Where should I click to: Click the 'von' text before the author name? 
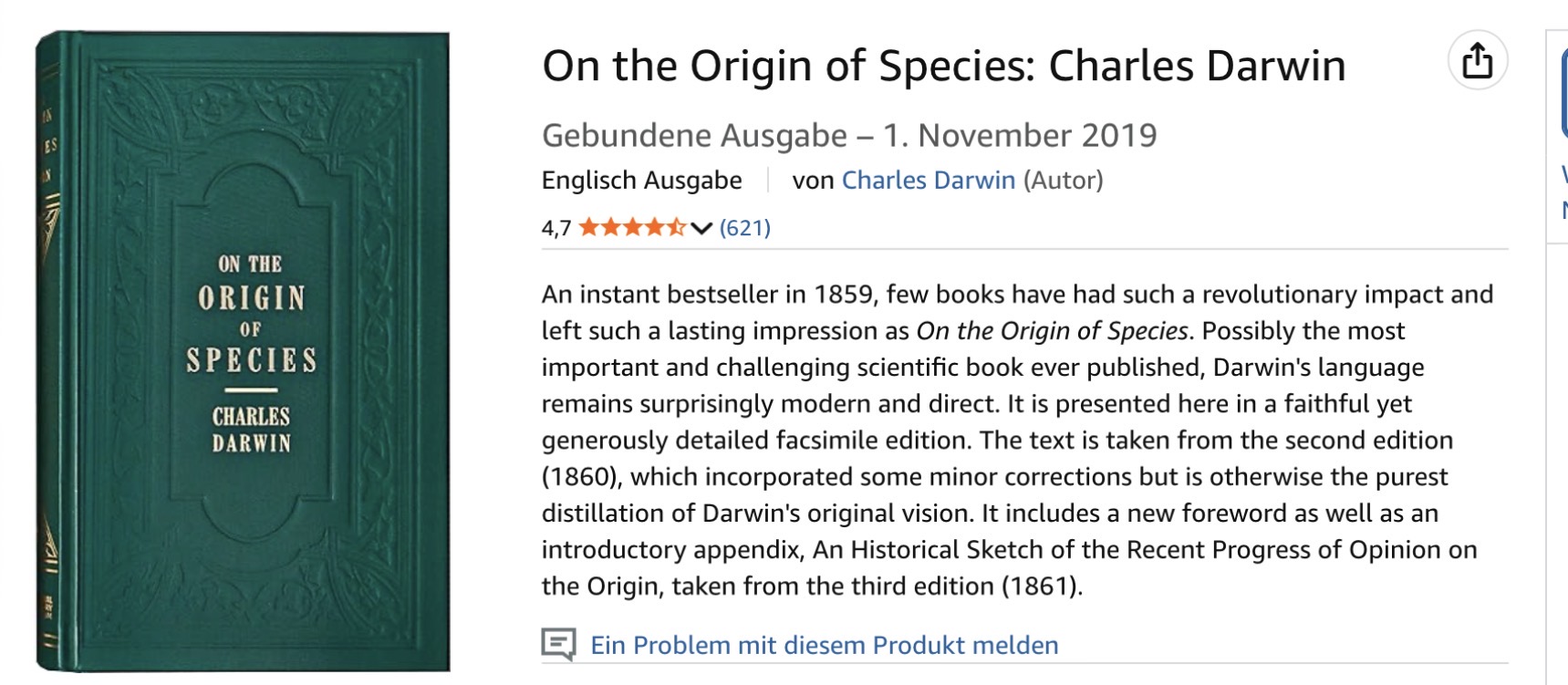pos(812,181)
